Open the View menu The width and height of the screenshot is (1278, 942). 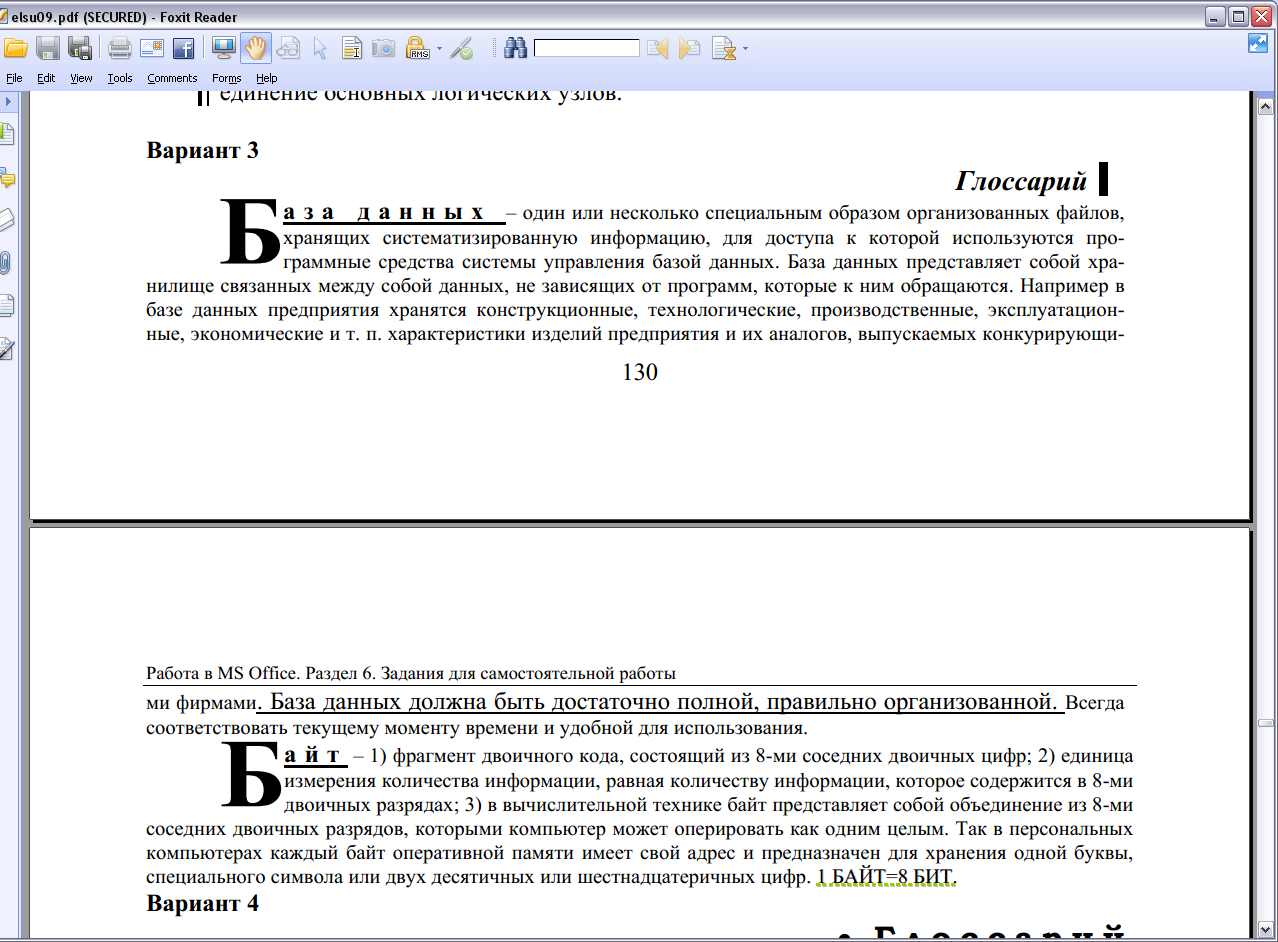pyautogui.click(x=81, y=78)
